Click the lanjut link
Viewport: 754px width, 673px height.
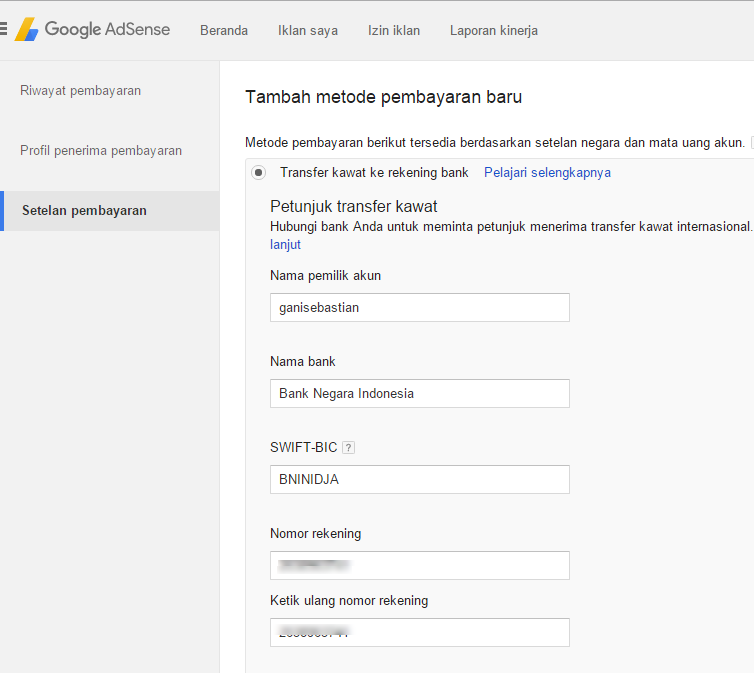pyautogui.click(x=285, y=244)
